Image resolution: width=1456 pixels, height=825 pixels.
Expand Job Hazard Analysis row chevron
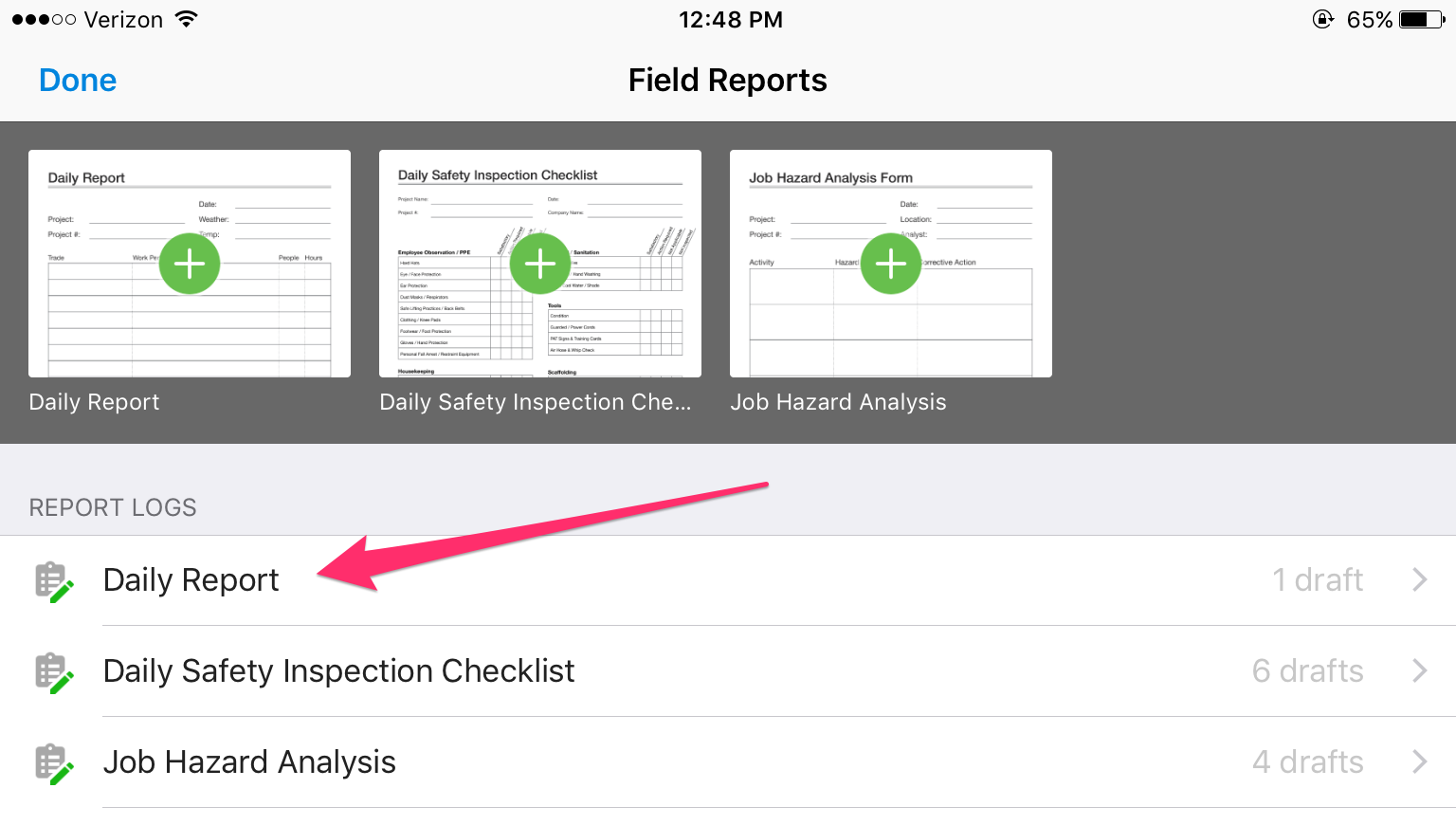click(x=1419, y=761)
